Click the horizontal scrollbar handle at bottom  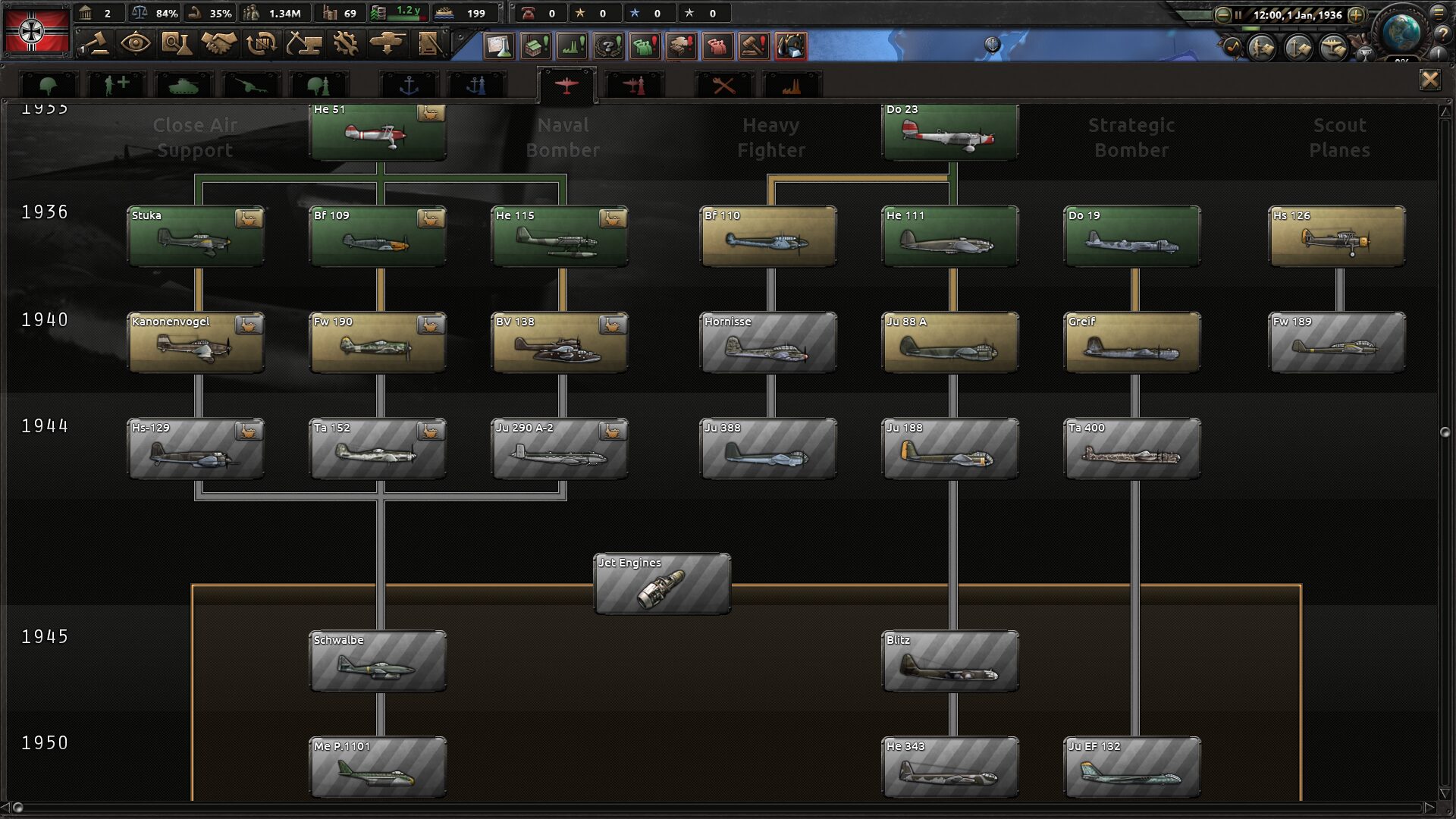[17, 808]
